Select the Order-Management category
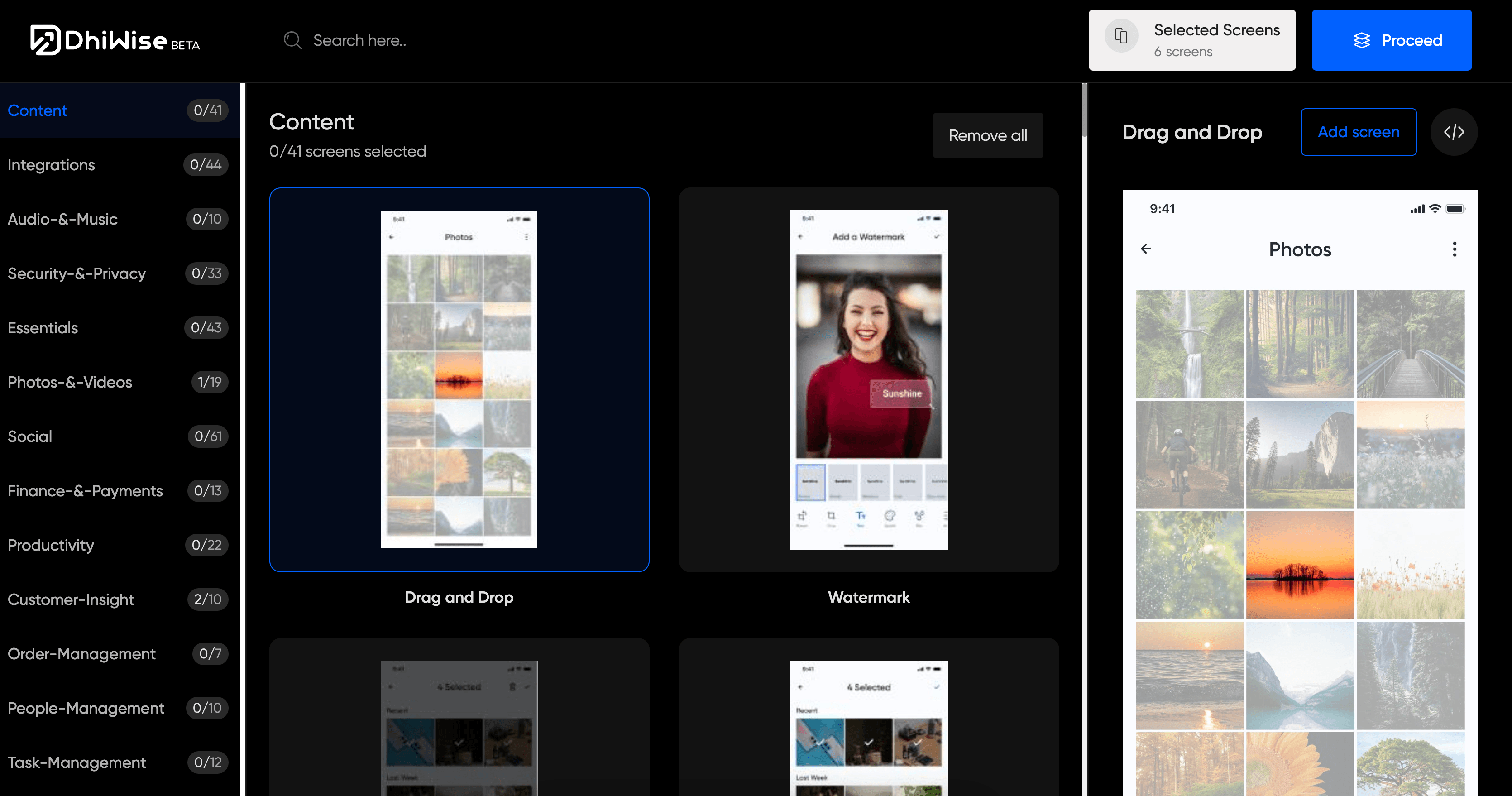This screenshot has width=1512, height=796. coord(120,653)
